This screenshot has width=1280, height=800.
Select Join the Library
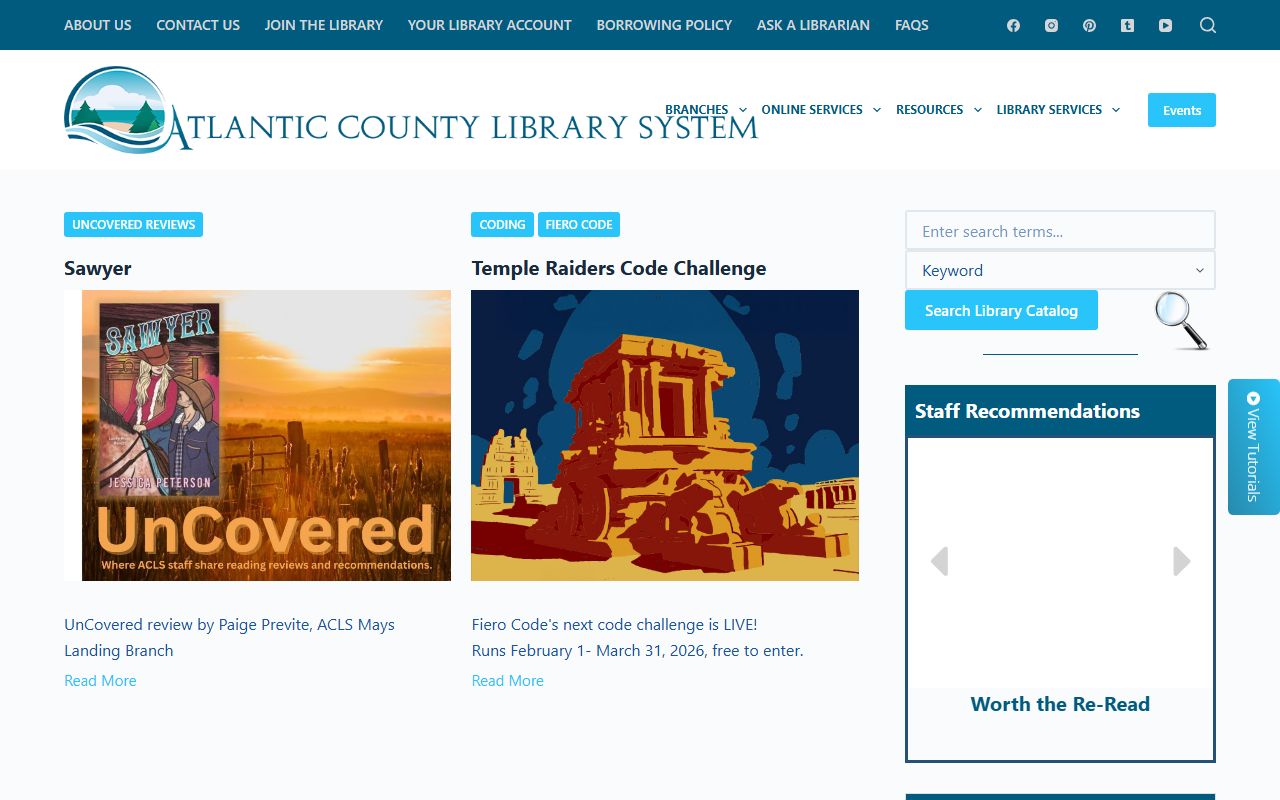[324, 25]
